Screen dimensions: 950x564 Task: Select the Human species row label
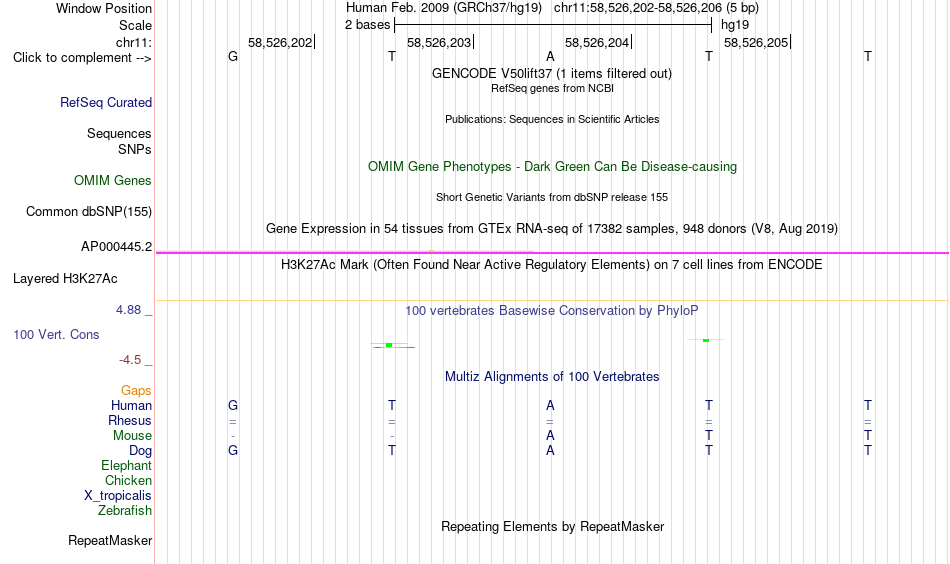(x=131, y=405)
